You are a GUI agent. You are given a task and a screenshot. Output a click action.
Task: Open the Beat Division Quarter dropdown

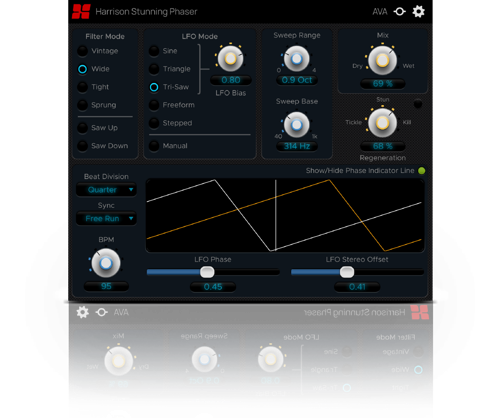106,190
